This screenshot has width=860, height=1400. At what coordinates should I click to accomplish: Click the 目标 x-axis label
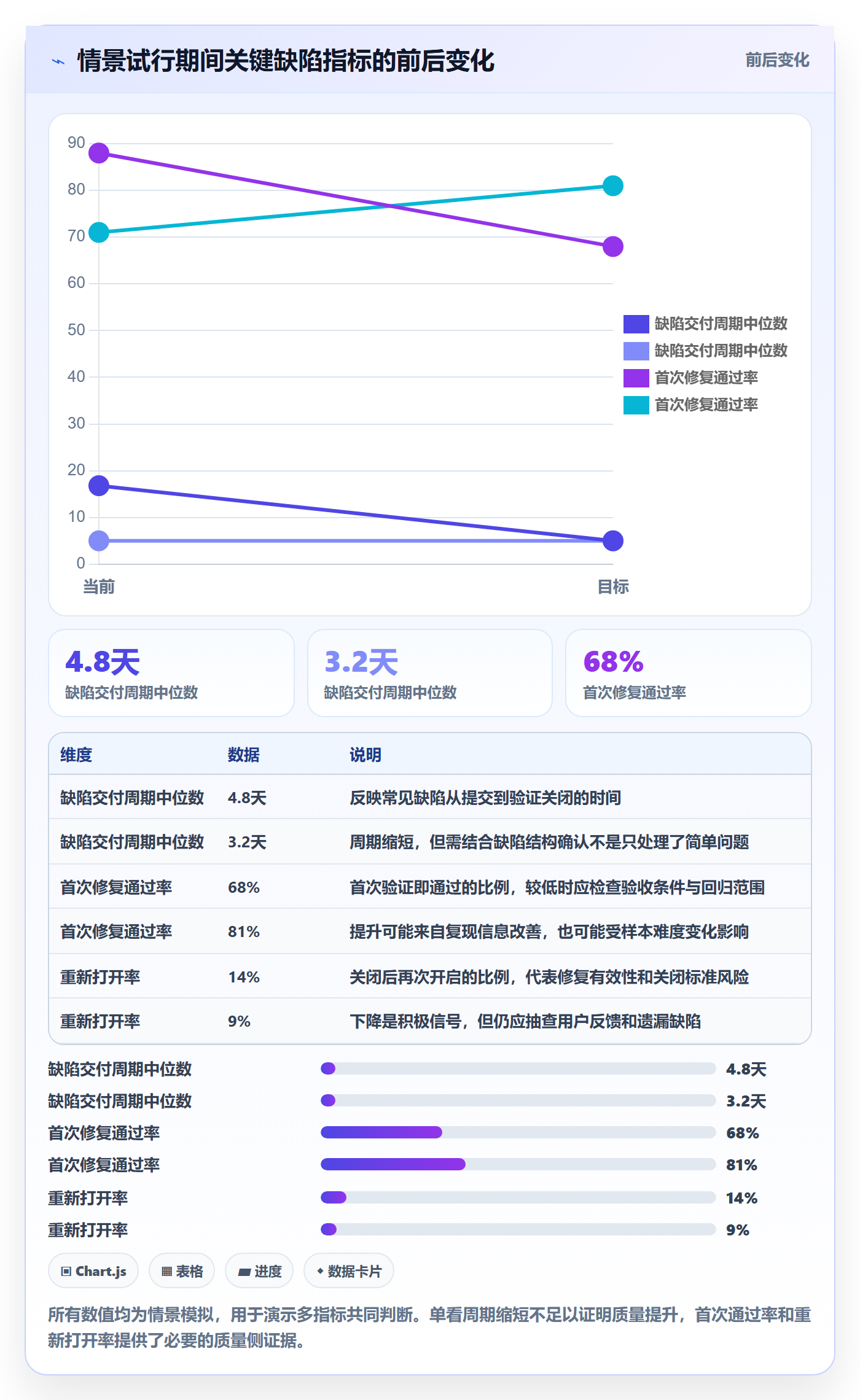pyautogui.click(x=612, y=586)
